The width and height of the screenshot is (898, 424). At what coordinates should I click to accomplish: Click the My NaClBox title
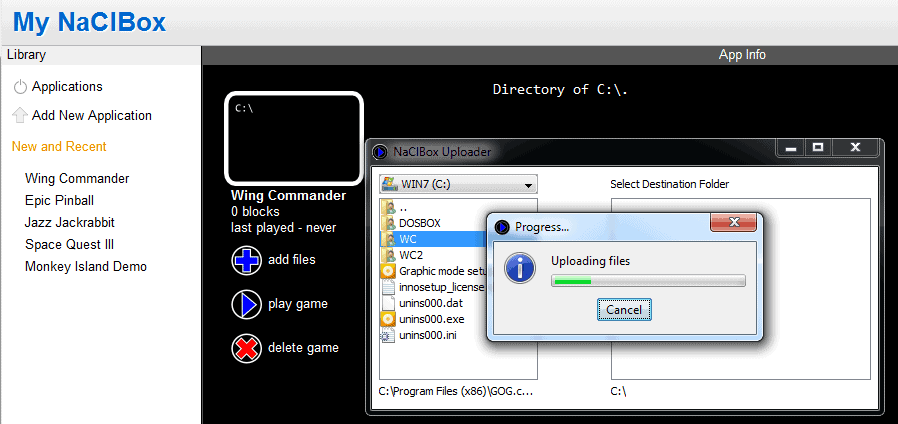(89, 22)
